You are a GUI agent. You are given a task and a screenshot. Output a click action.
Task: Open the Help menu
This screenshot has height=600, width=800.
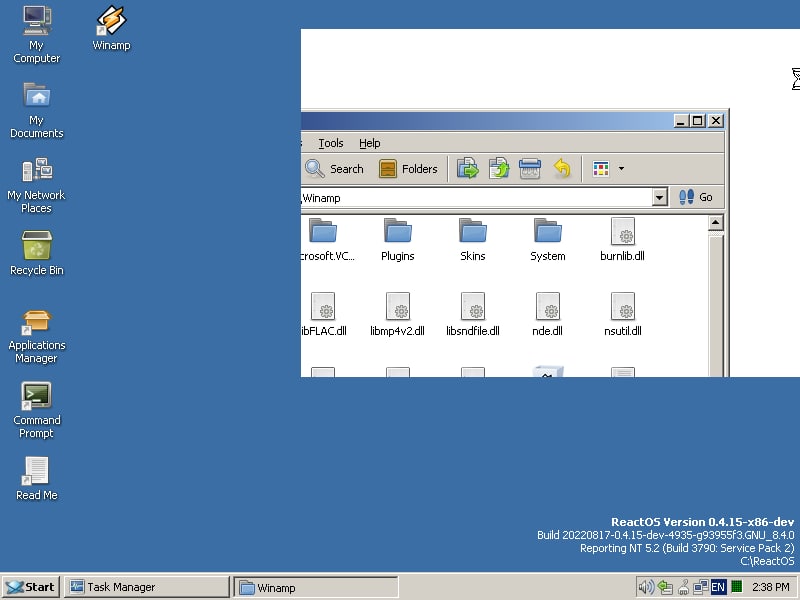click(x=369, y=143)
